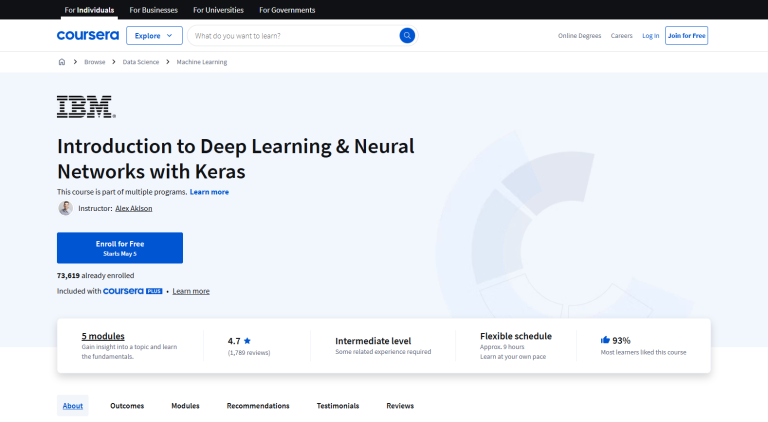
Task: Click Join for Free button
Action: (686, 35)
